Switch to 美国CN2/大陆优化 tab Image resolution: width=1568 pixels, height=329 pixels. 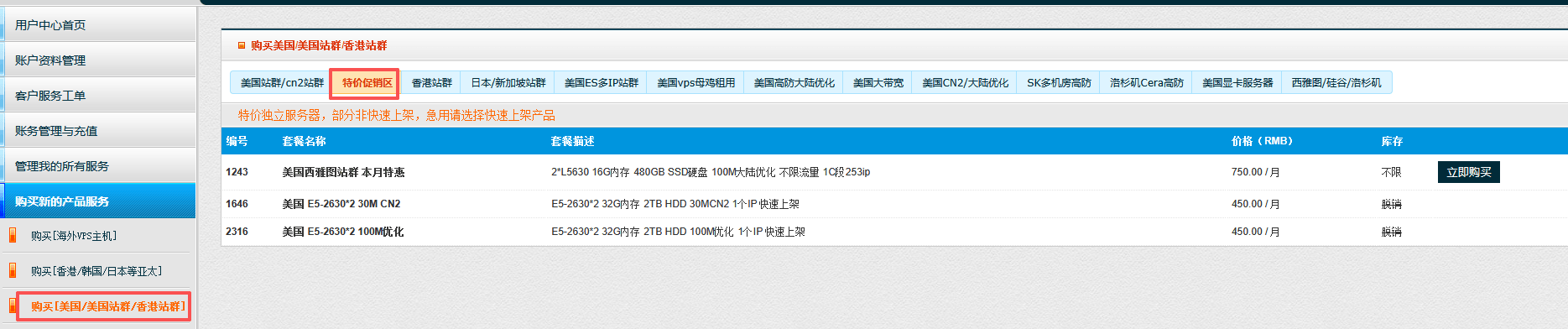click(965, 82)
